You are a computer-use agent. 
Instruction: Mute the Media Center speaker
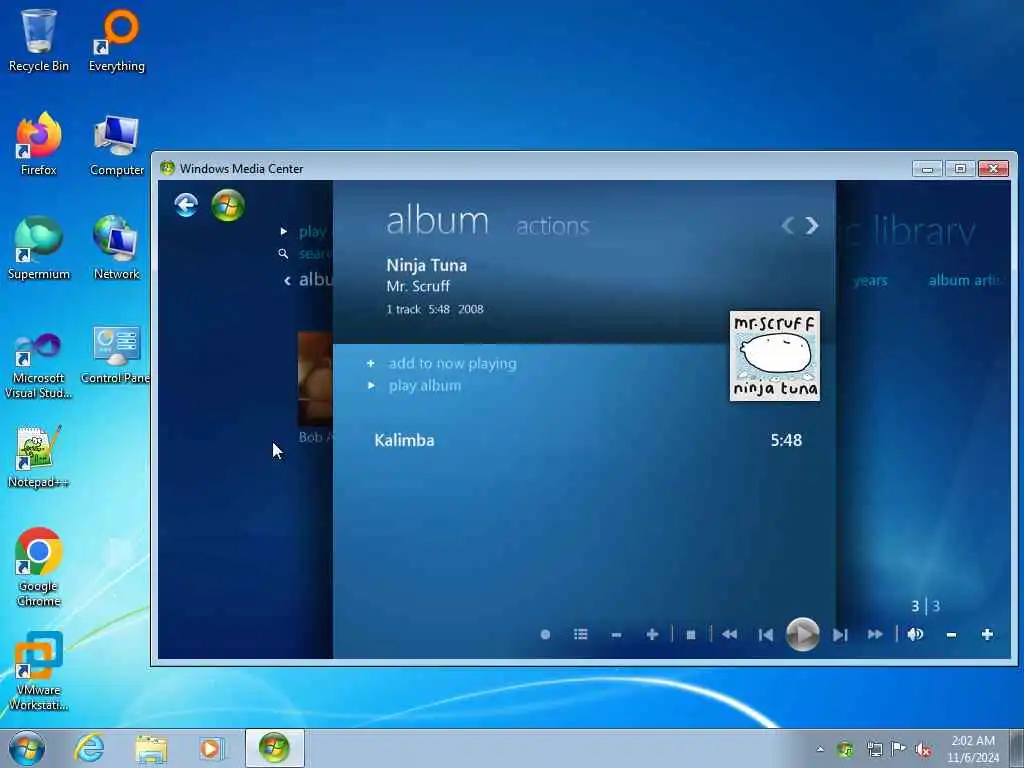[915, 634]
